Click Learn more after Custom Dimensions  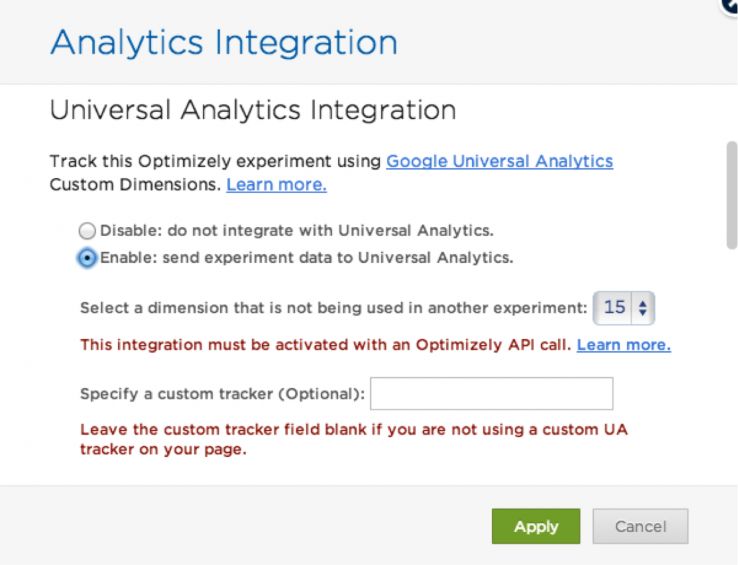(276, 185)
